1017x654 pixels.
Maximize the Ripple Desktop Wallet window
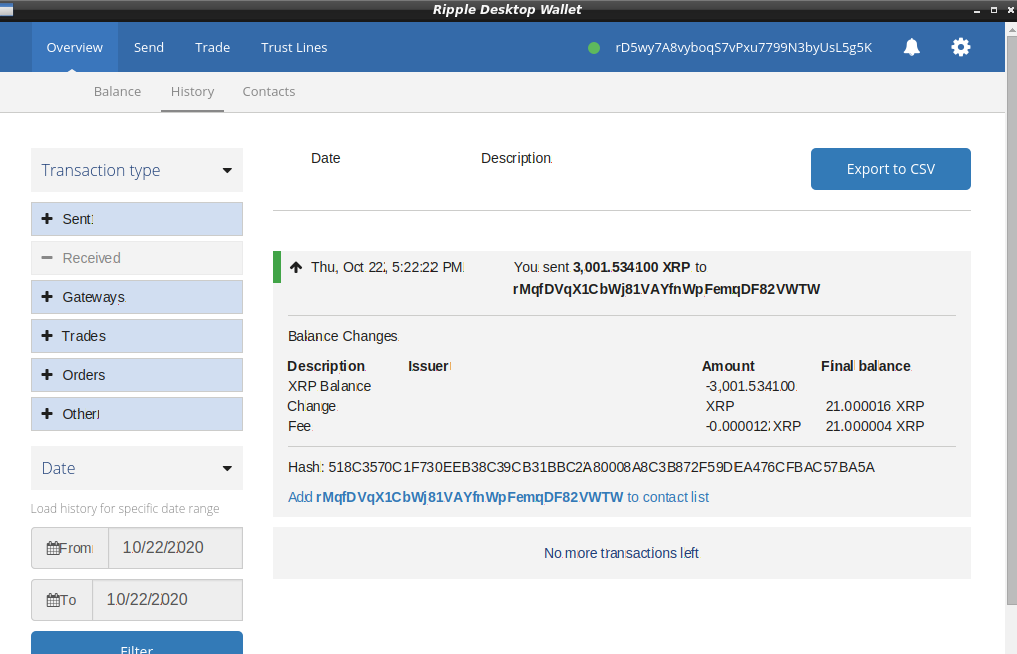tap(994, 10)
